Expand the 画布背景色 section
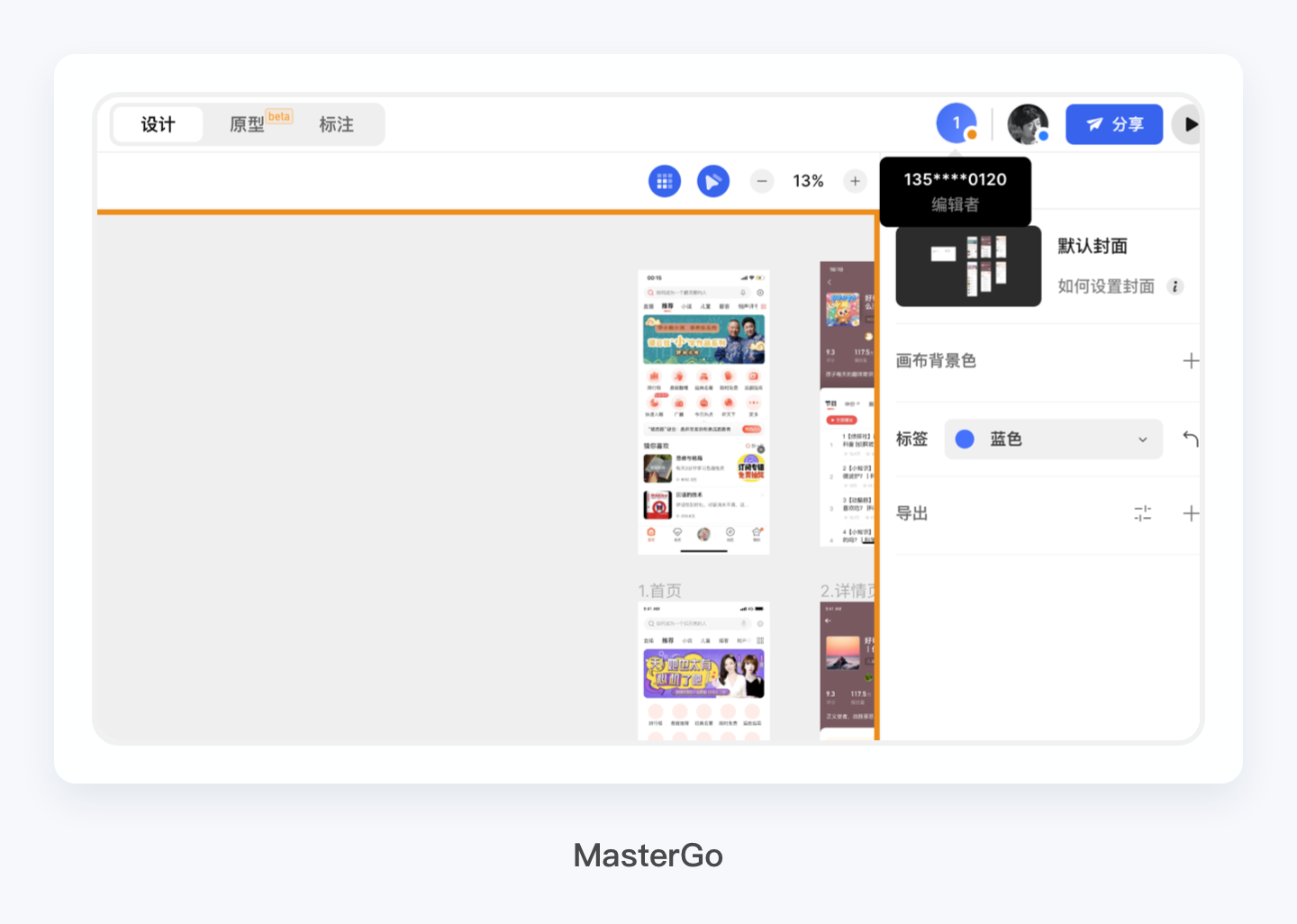Image resolution: width=1297 pixels, height=924 pixels. 937,360
